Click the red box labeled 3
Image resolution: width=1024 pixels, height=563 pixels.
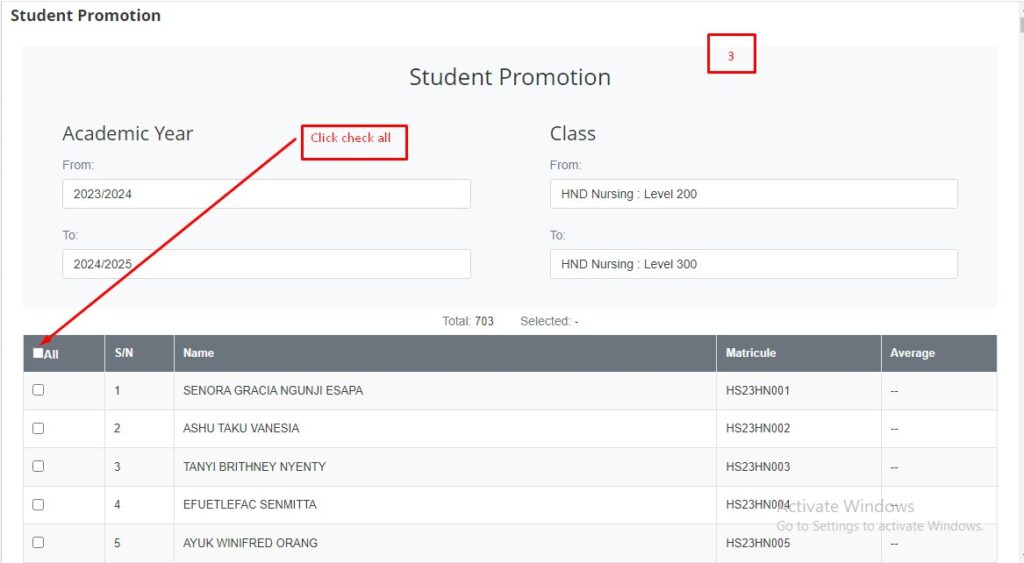[x=731, y=54]
